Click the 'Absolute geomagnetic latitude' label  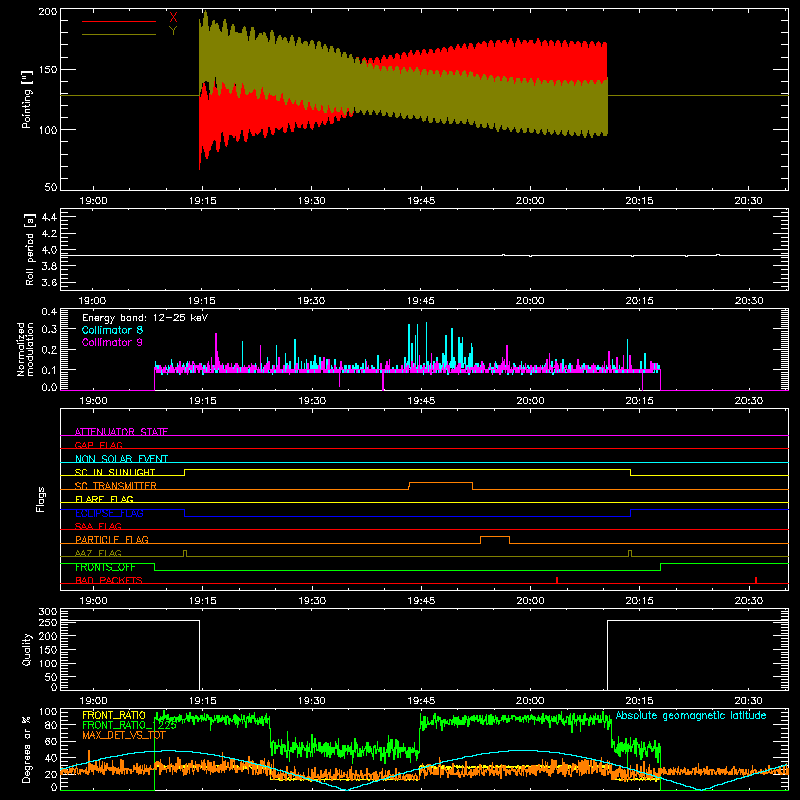tap(691, 715)
